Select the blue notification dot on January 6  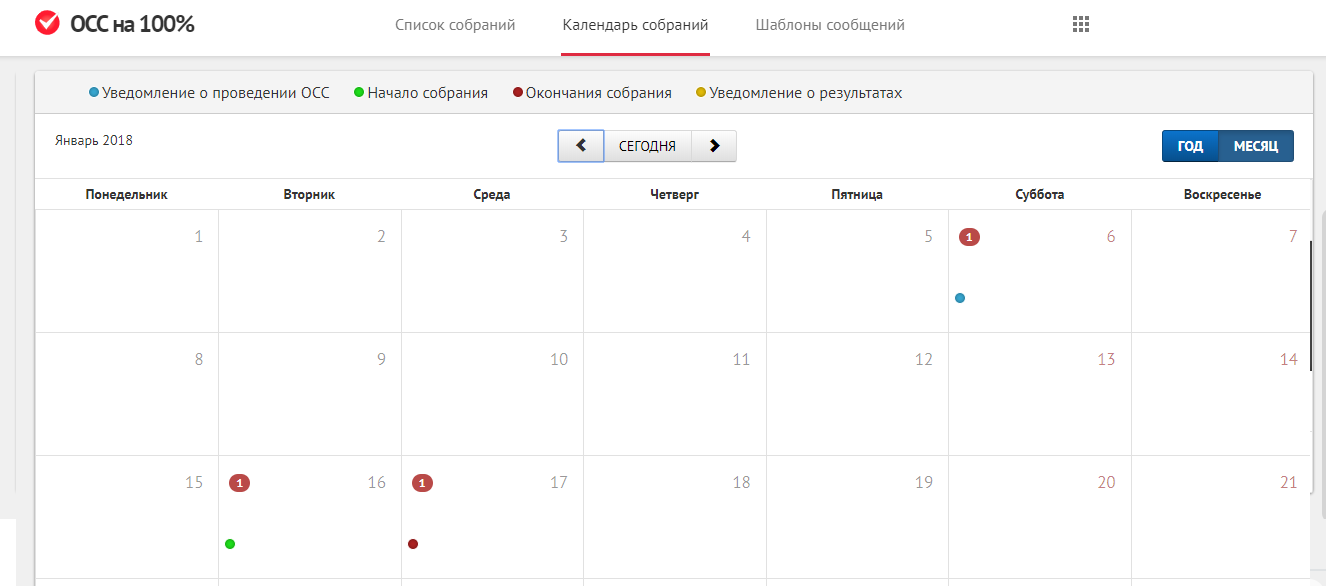(x=960, y=298)
